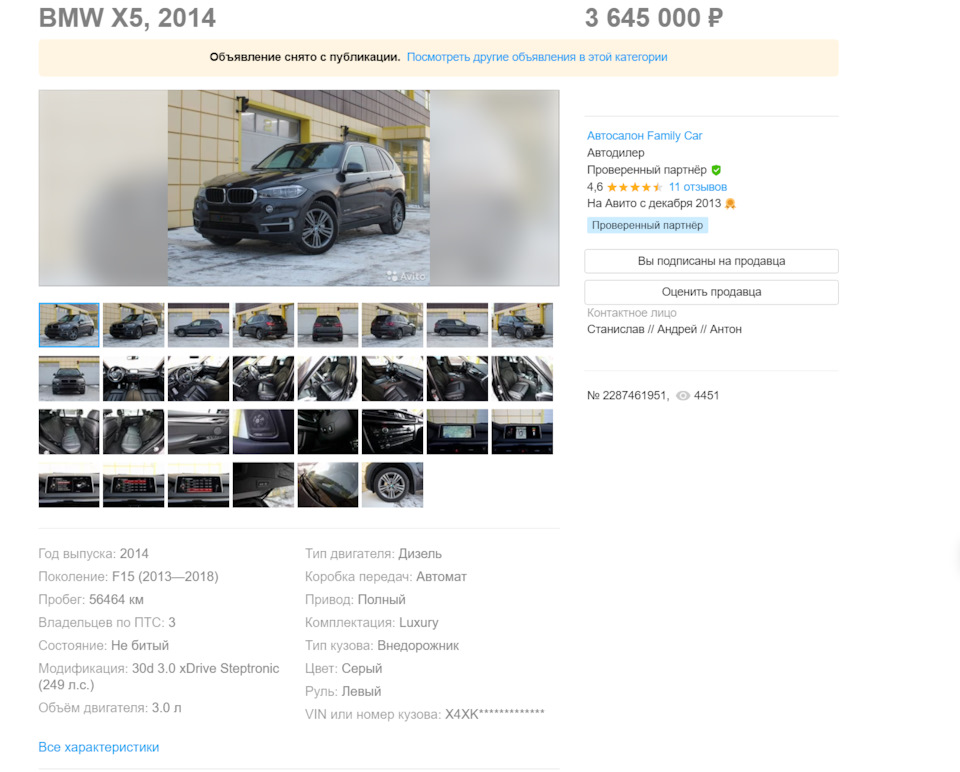Select the alloy wheel close-up thumbnail
The width and height of the screenshot is (960, 772).
[392, 485]
